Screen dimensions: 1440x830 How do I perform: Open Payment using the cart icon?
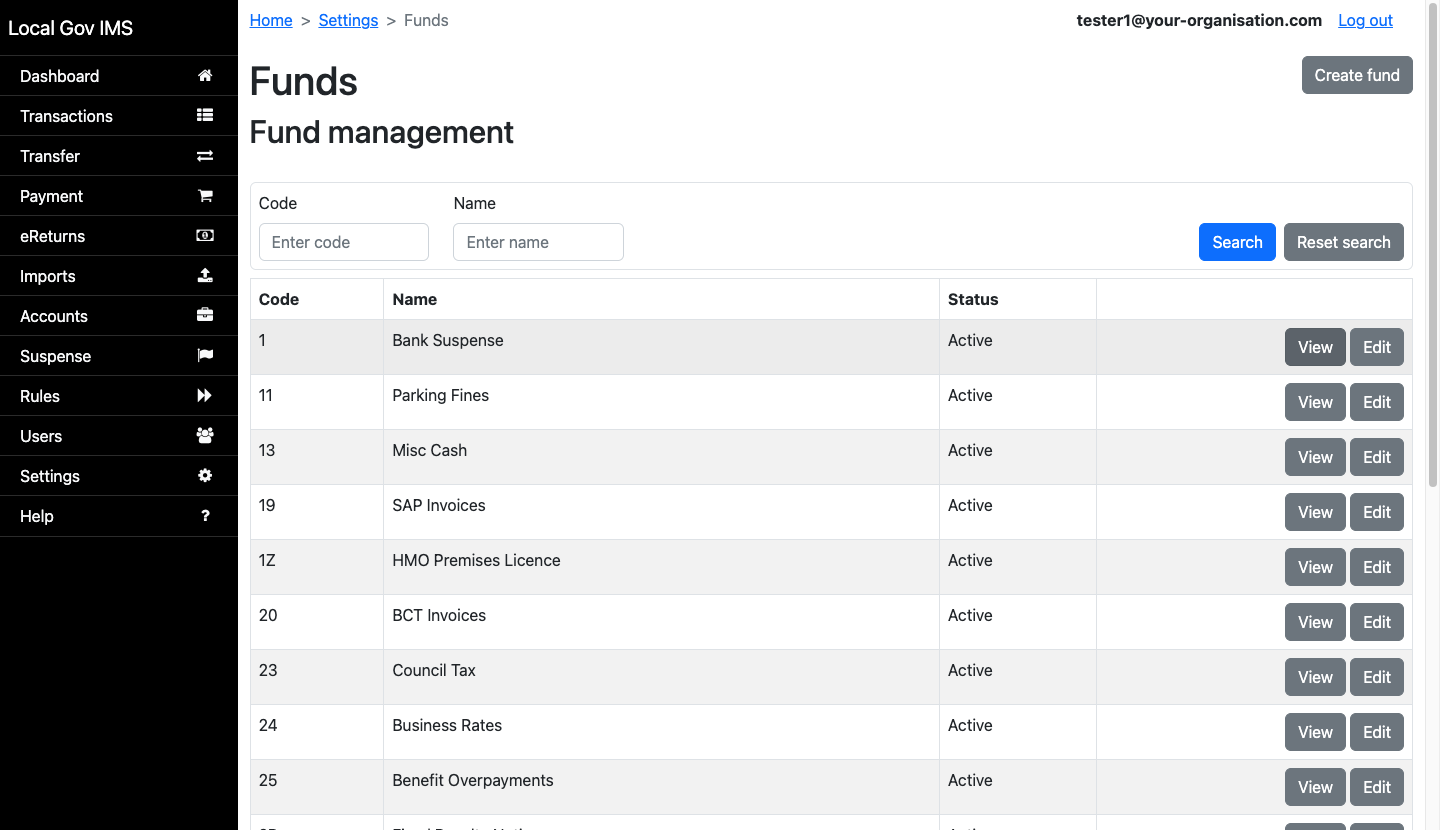(205, 195)
